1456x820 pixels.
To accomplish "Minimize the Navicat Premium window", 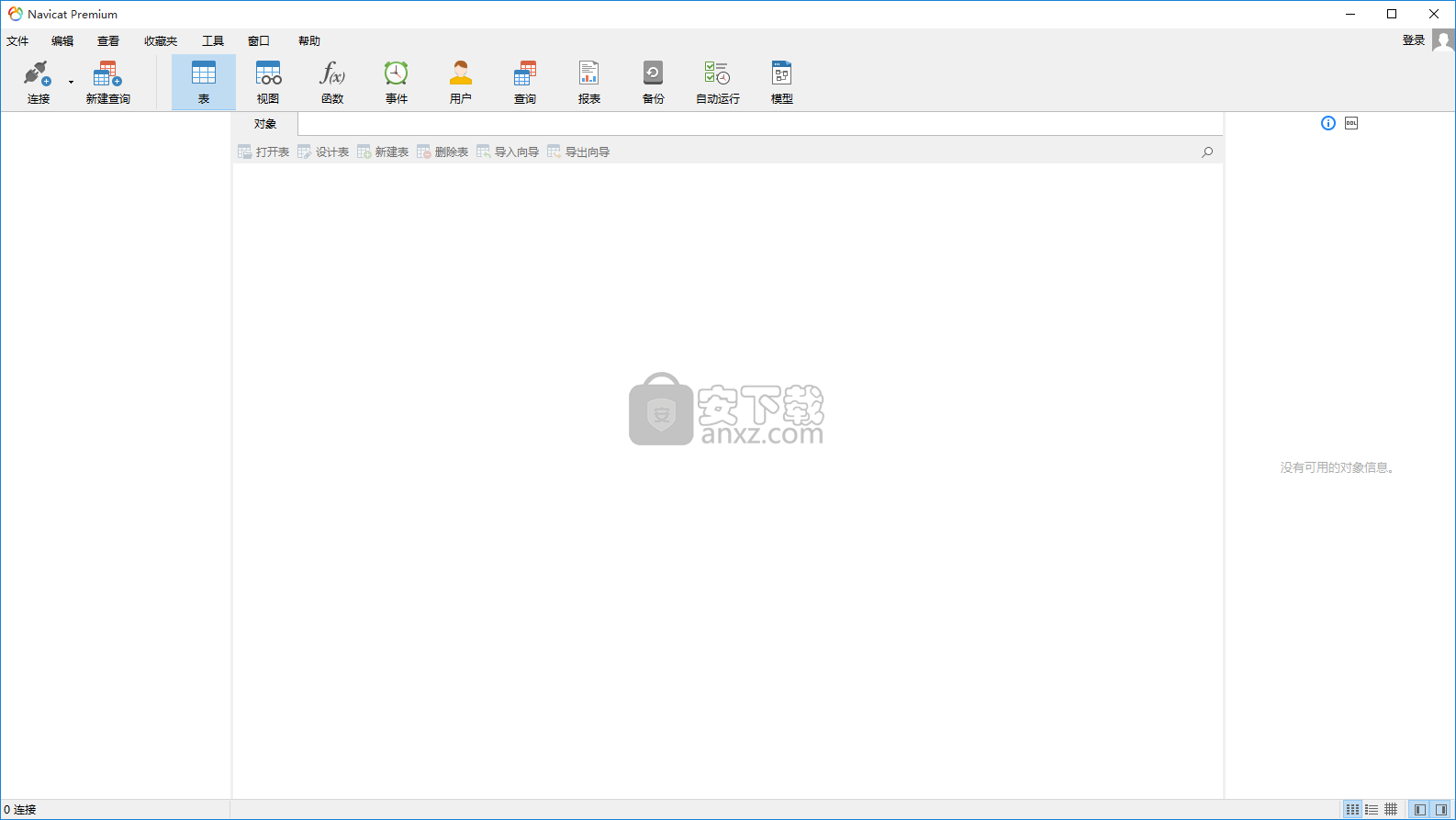I will [x=1350, y=14].
